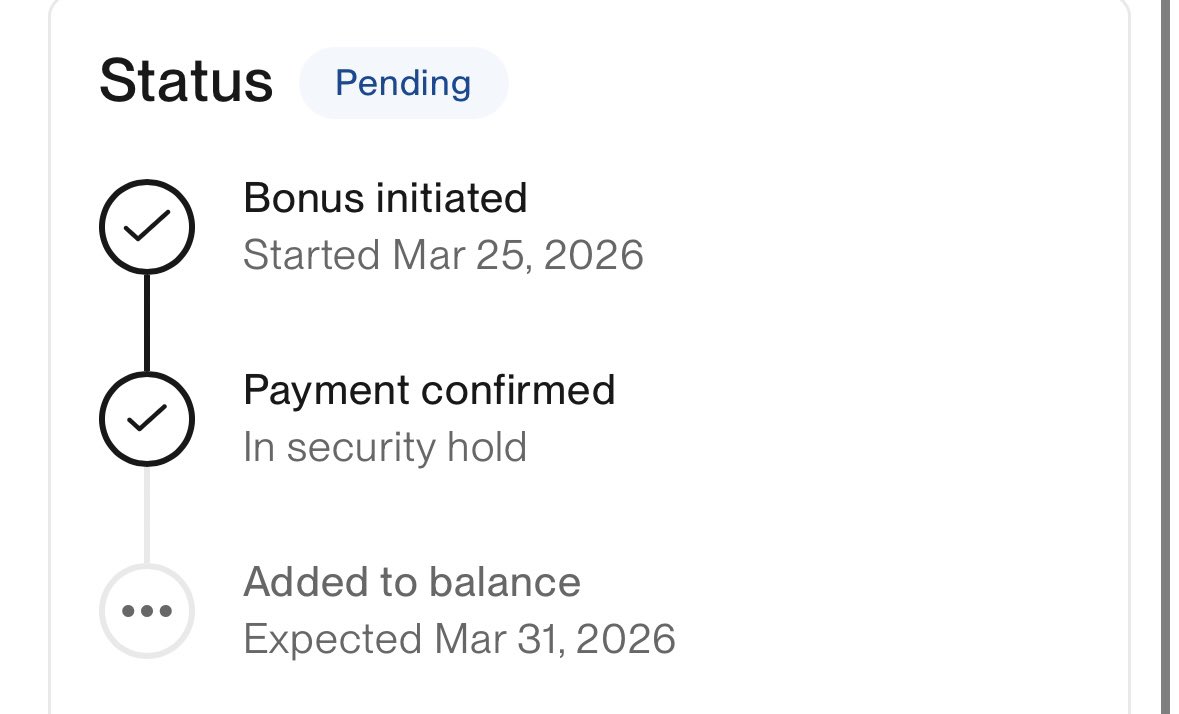Click the Status heading

pos(186,82)
